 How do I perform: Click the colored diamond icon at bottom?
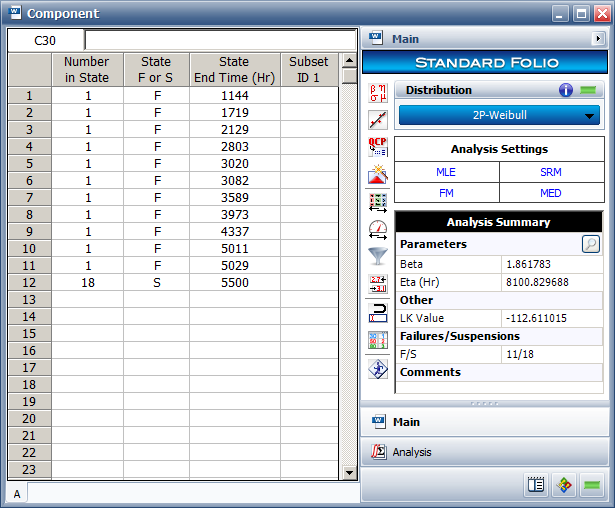[564, 486]
